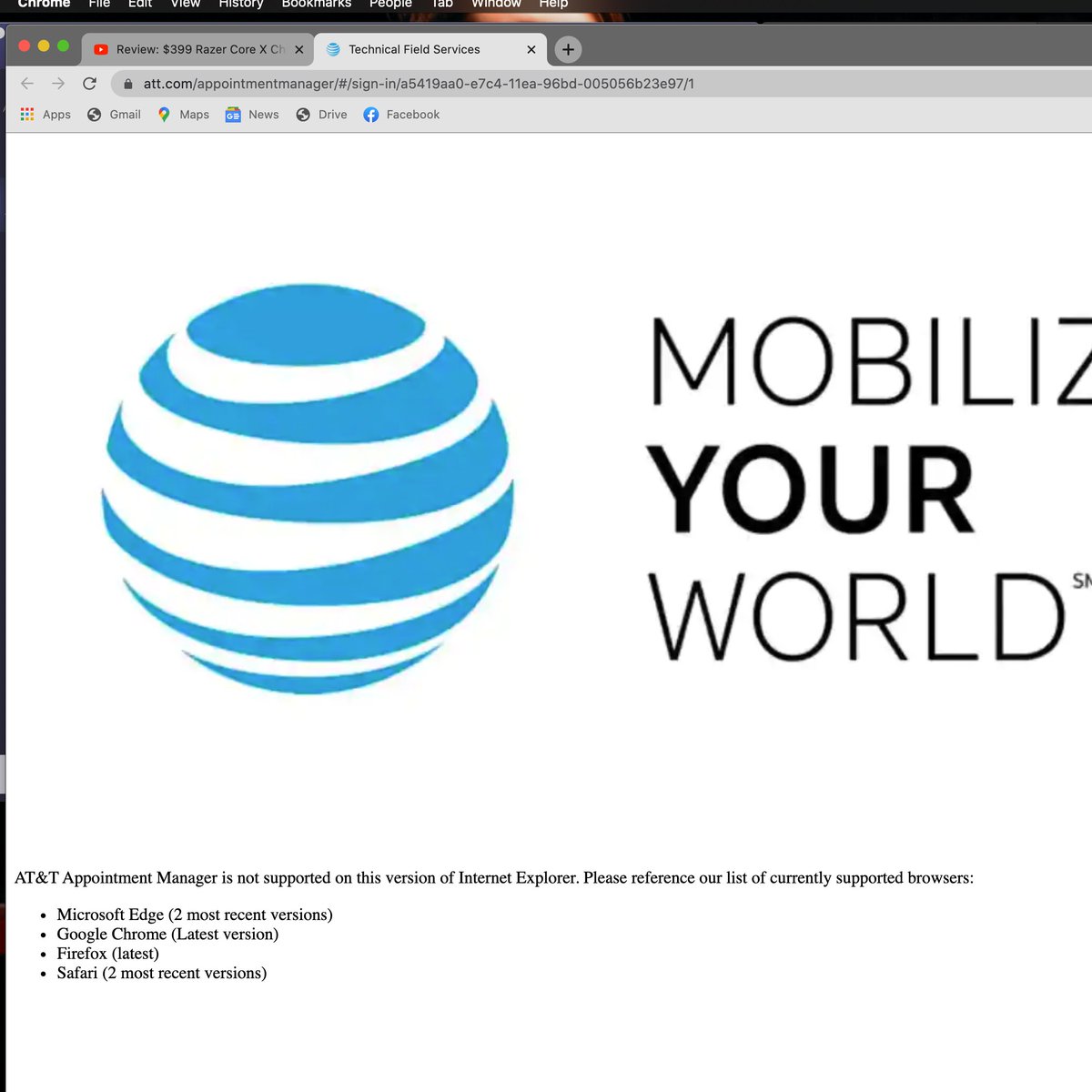Click the 'Microsoft Edge (2 most recent versions)' item
Viewport: 1092px width, 1092px height.
195,915
